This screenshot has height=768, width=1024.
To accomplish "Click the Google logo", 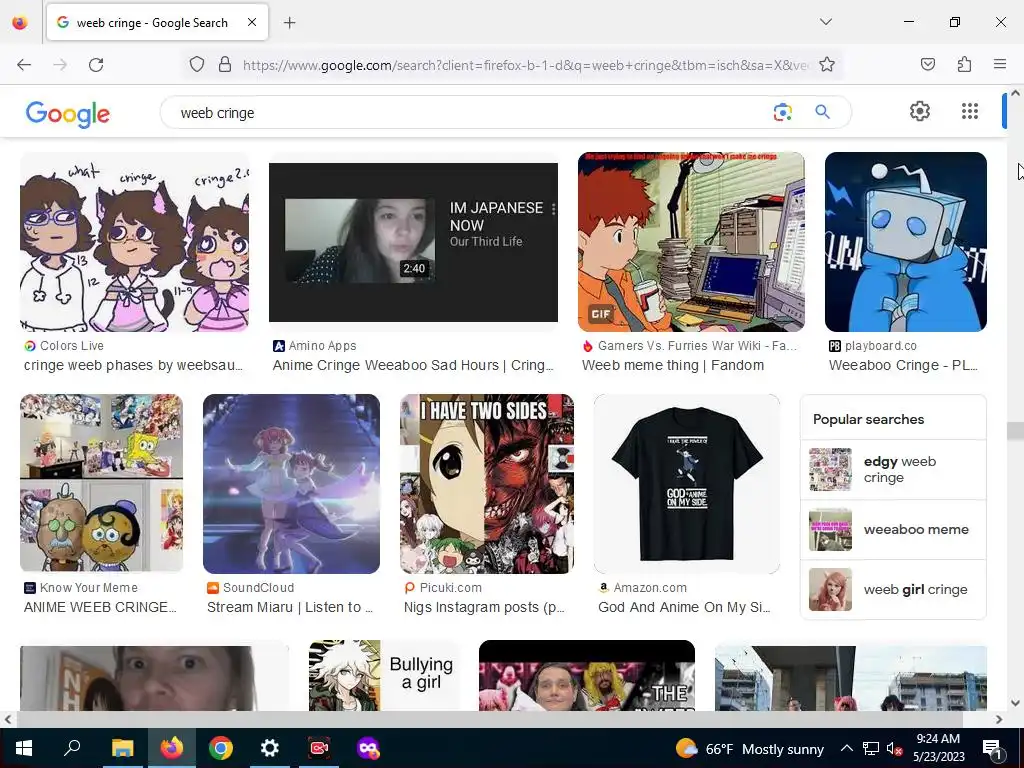I will 67,114.
